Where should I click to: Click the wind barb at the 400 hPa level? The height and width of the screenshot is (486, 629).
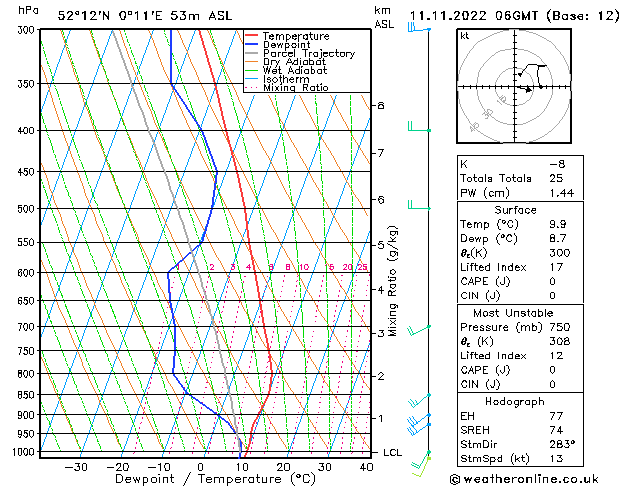click(x=419, y=127)
